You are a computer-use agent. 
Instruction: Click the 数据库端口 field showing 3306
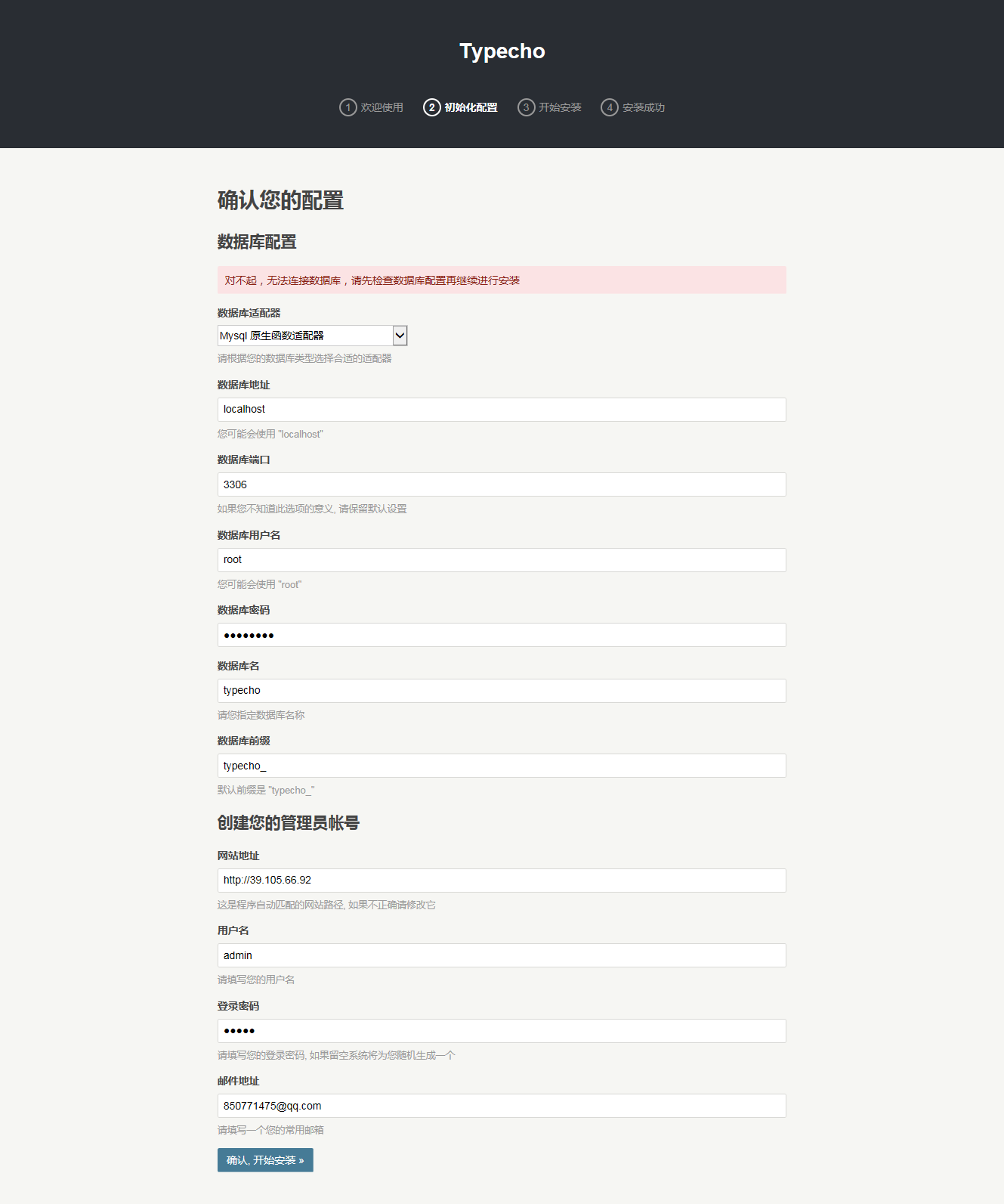(502, 484)
